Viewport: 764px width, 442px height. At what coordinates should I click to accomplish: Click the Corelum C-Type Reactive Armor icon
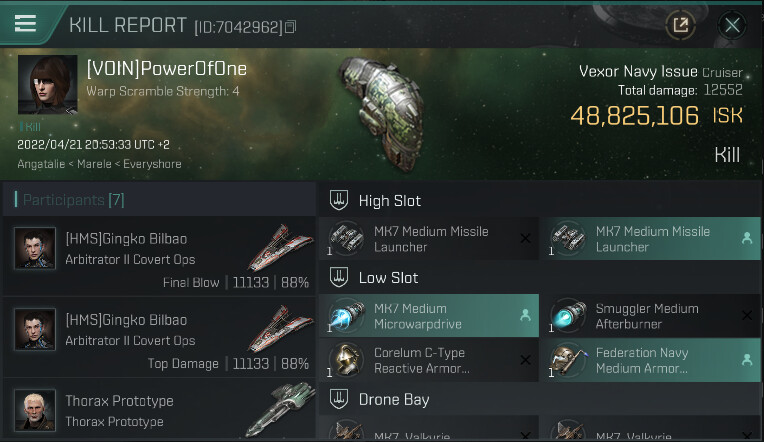pos(347,360)
